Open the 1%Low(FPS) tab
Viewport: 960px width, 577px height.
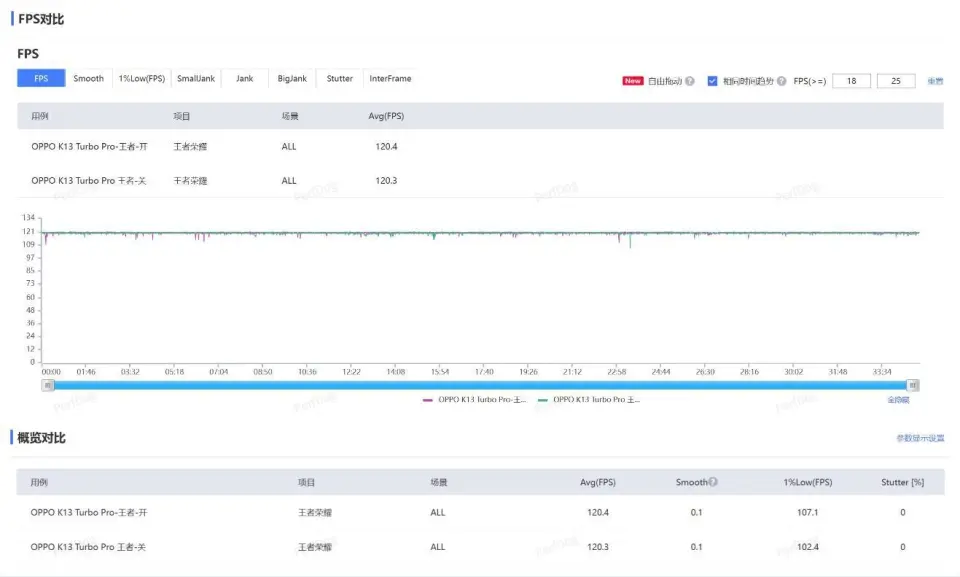pyautogui.click(x=142, y=79)
